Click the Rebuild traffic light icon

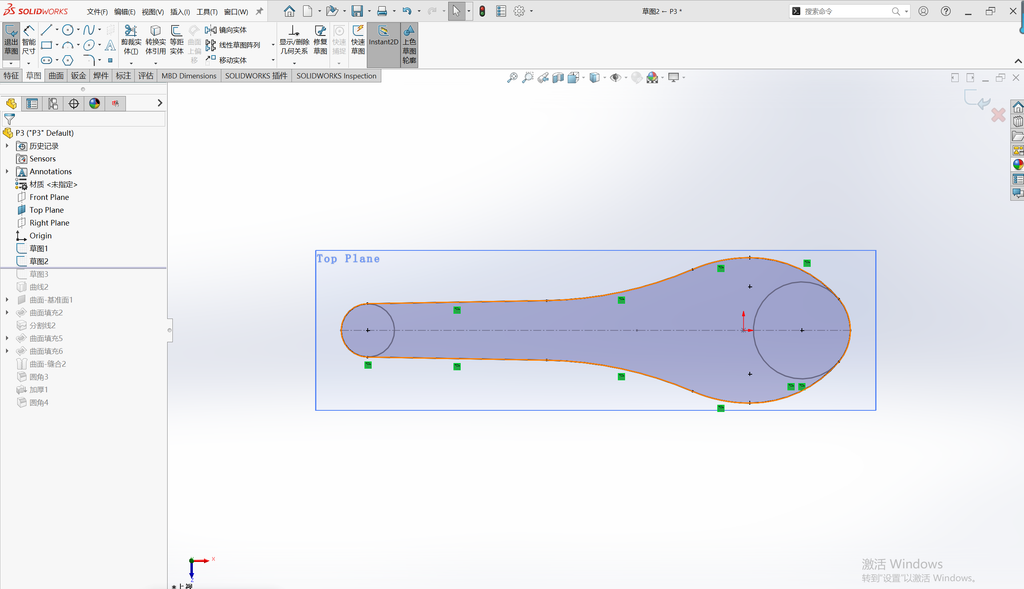(482, 11)
